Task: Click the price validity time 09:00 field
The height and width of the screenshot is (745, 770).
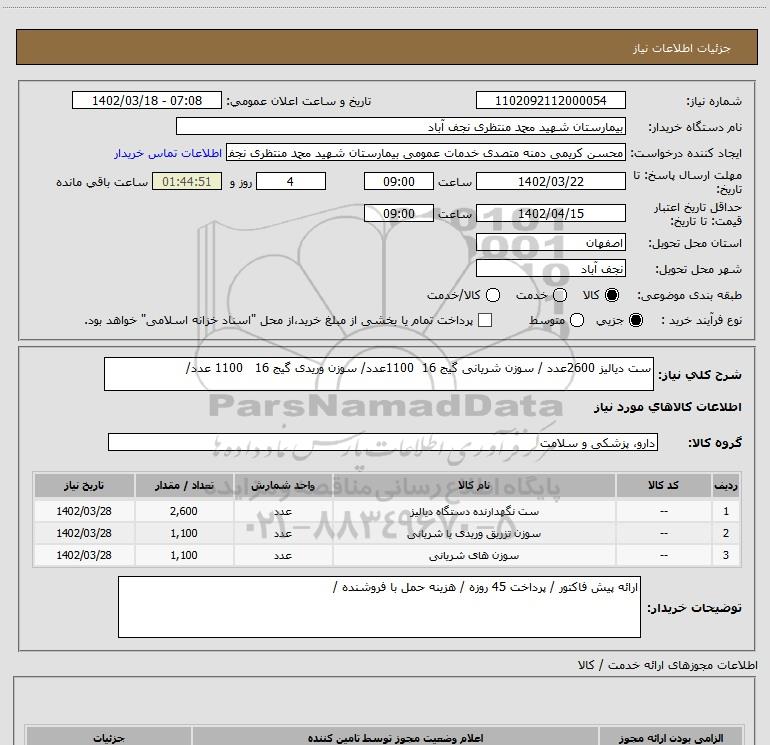Action: click(399, 214)
